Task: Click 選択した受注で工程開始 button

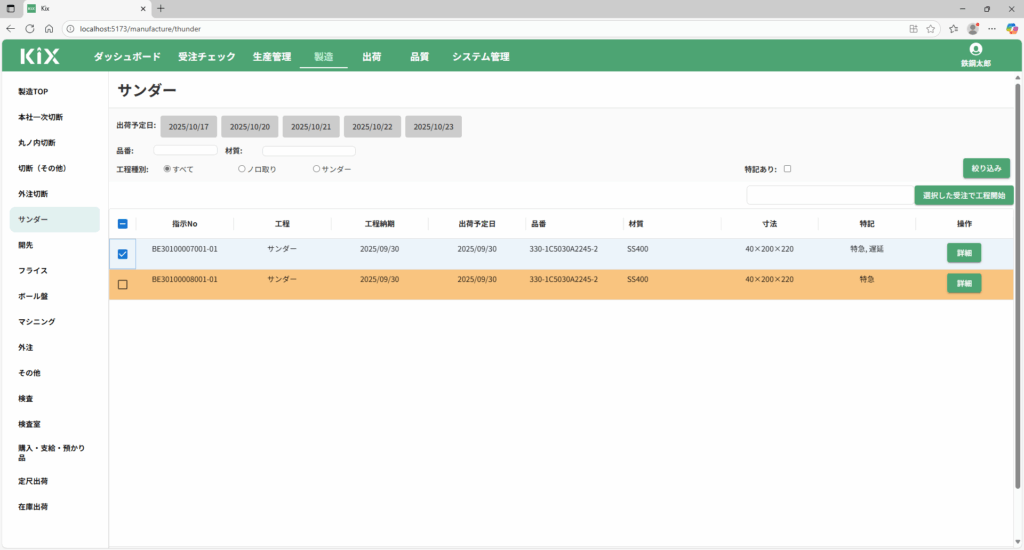Action: coord(964,195)
